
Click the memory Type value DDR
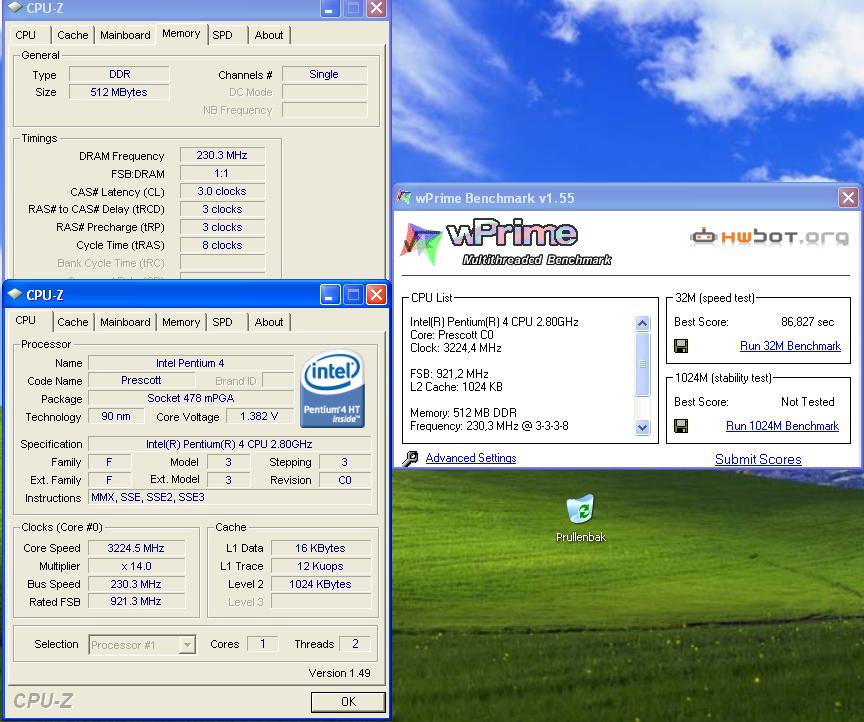[x=119, y=74]
